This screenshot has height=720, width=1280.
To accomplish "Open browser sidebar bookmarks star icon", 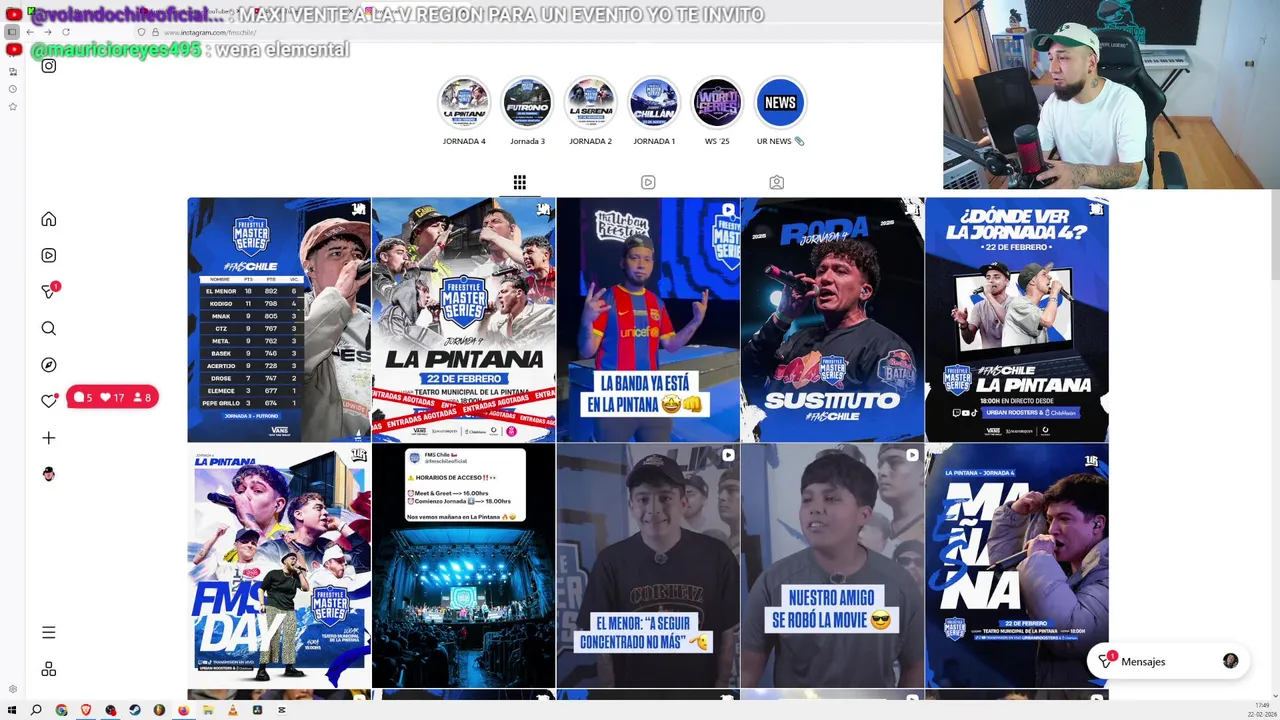I will (x=13, y=106).
